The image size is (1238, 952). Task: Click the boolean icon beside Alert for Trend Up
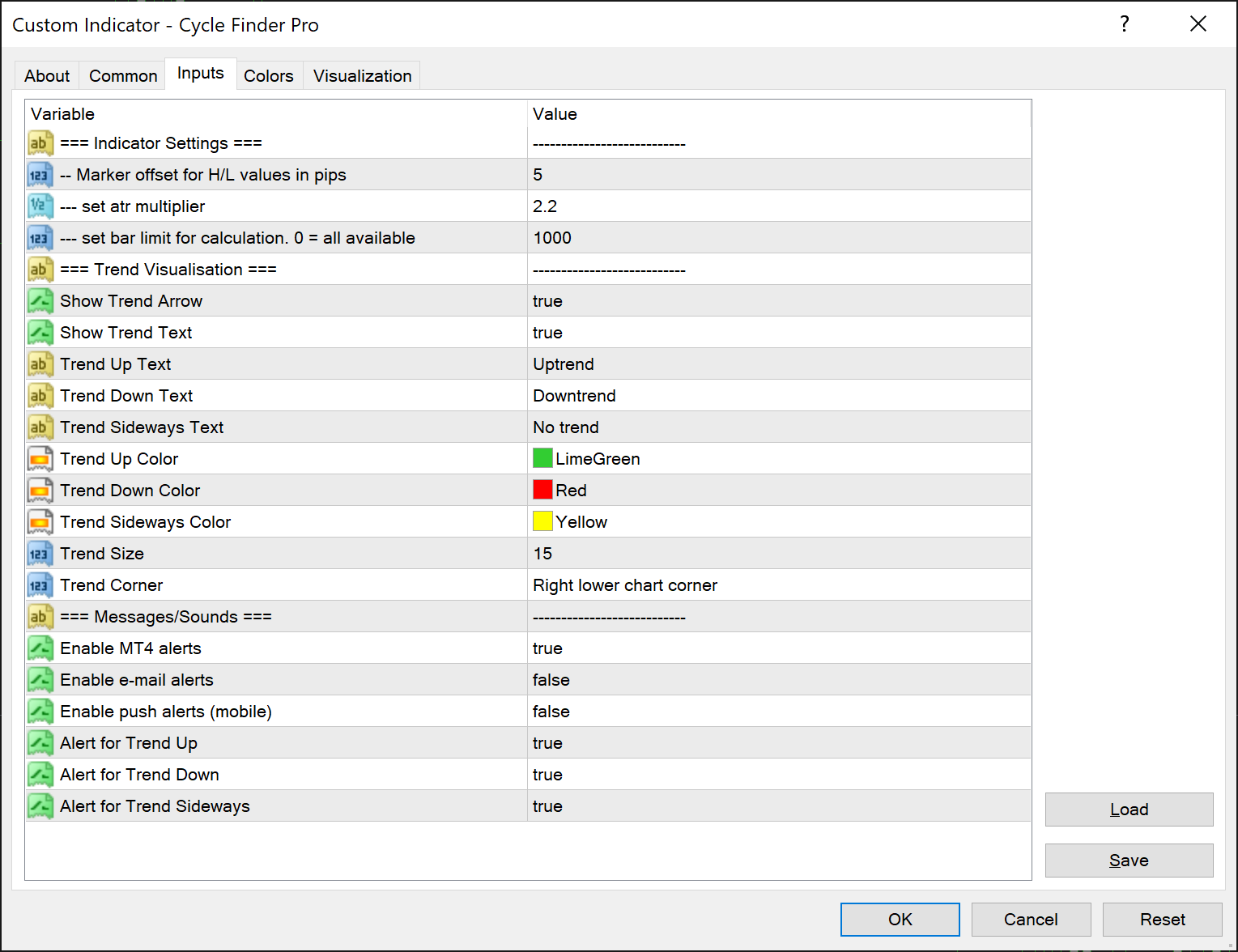tap(40, 743)
